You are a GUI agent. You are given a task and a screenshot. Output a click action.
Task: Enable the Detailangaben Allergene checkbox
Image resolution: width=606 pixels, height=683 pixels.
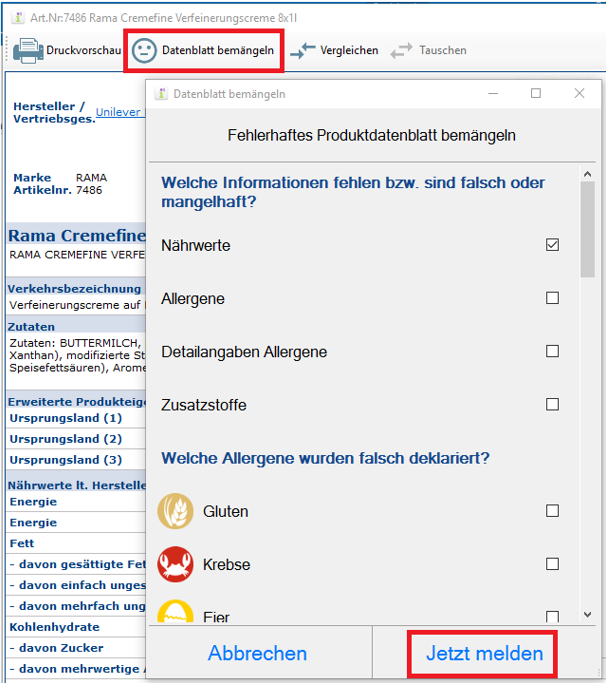pos(552,351)
